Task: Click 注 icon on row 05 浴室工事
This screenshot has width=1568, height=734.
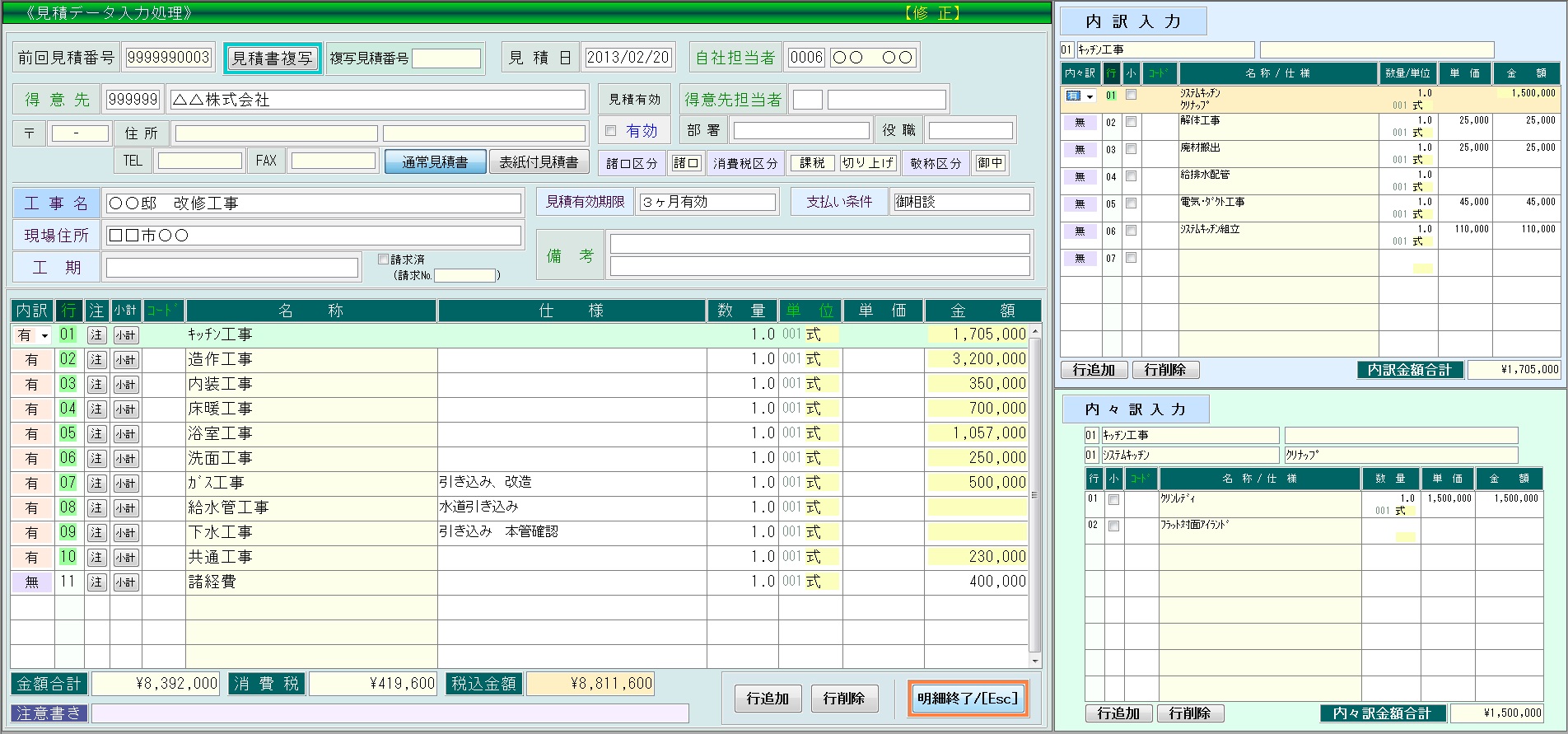Action: pyautogui.click(x=96, y=434)
